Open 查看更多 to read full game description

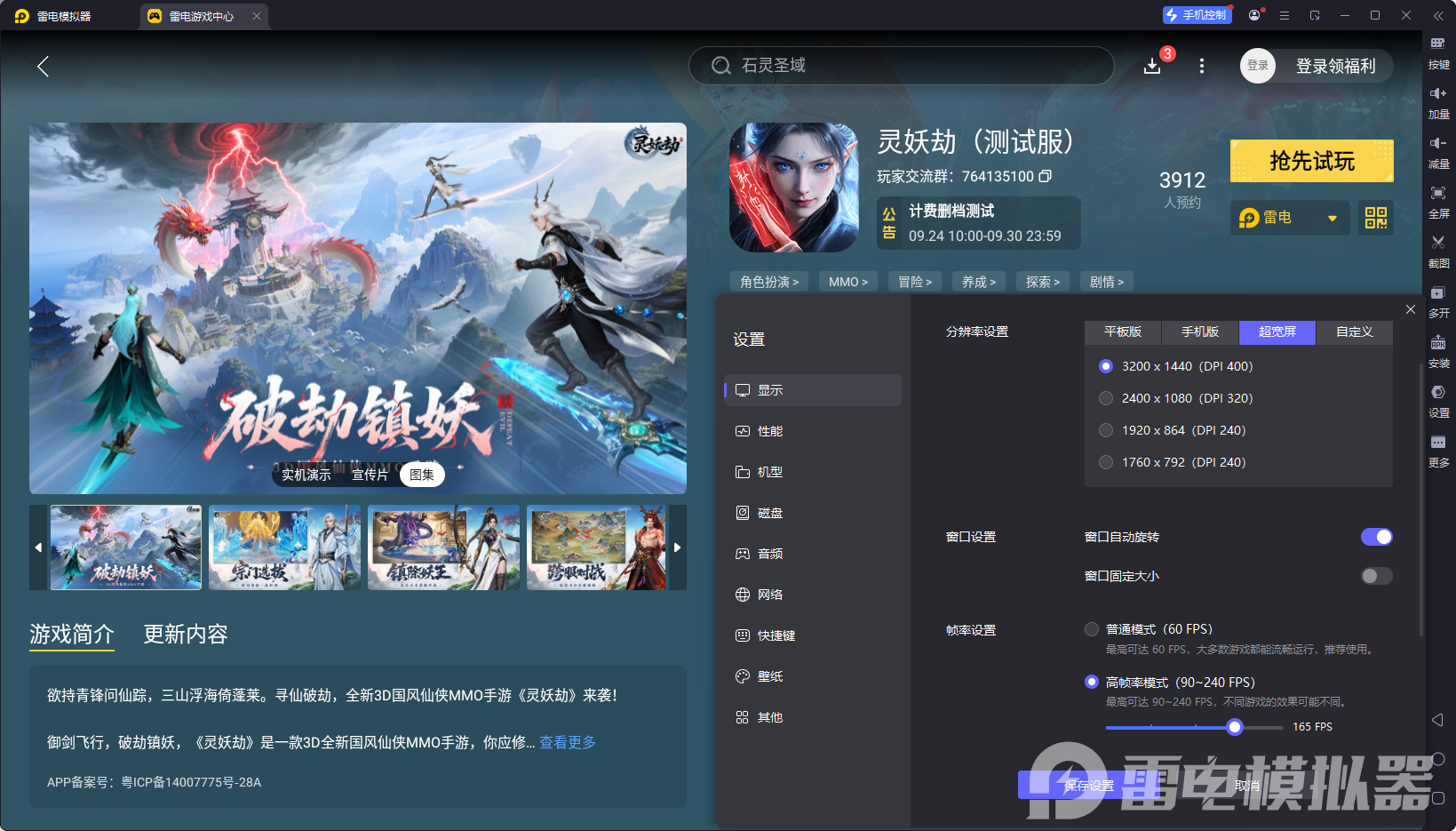click(567, 742)
